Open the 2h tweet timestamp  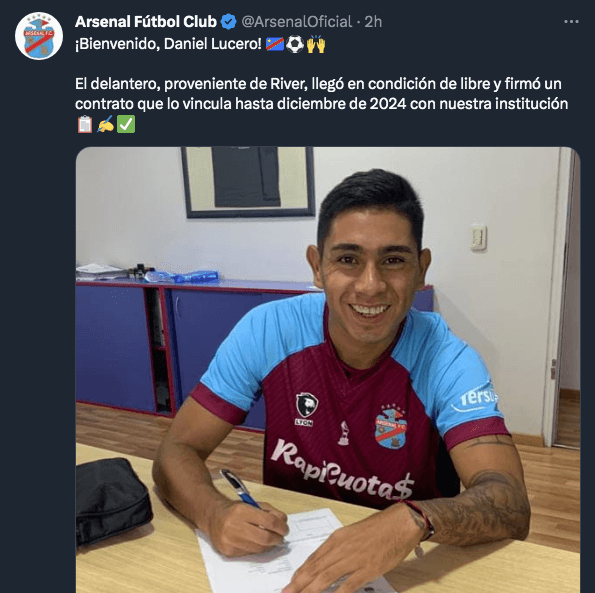[373, 22]
